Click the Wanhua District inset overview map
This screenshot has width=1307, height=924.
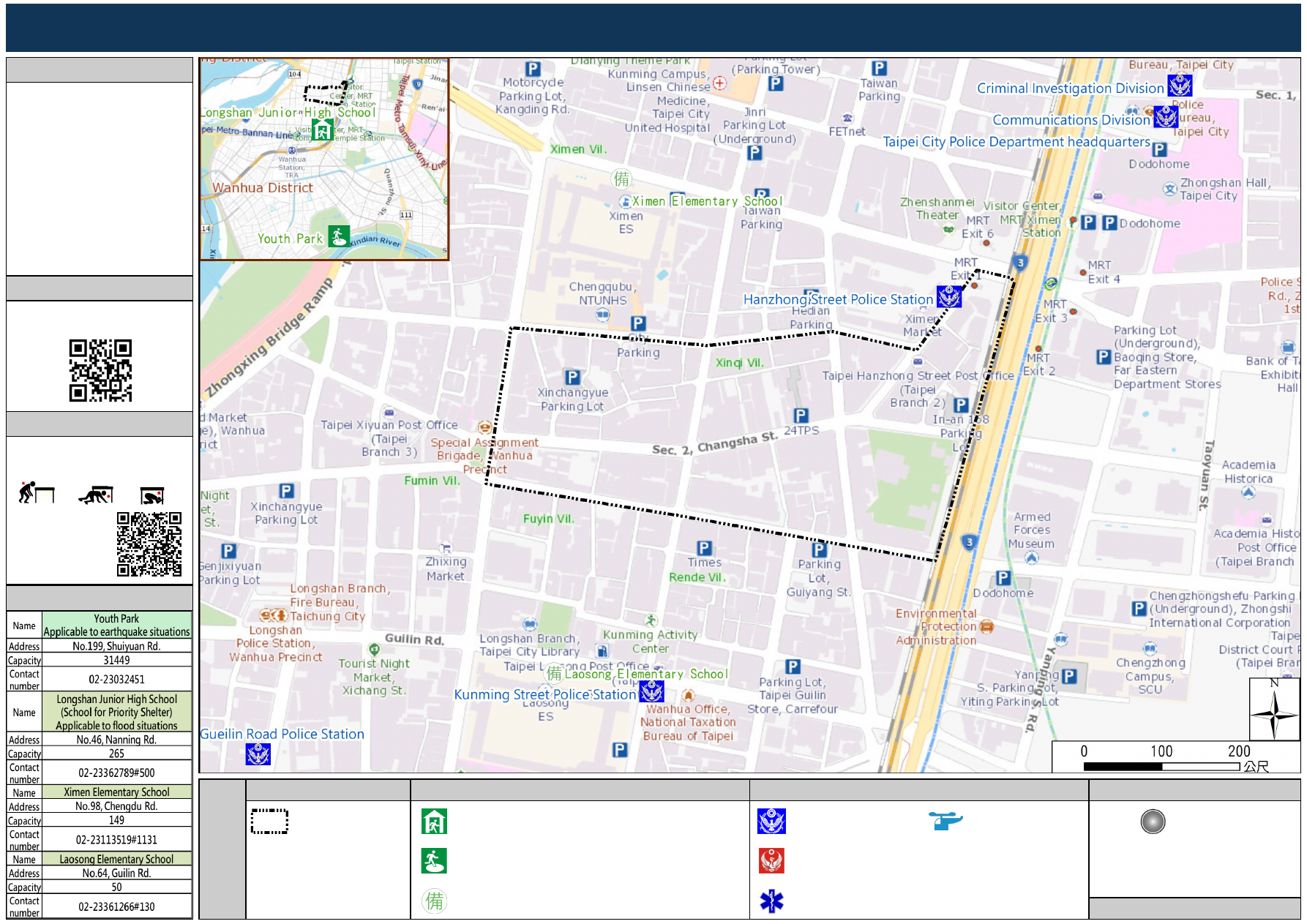coord(324,159)
